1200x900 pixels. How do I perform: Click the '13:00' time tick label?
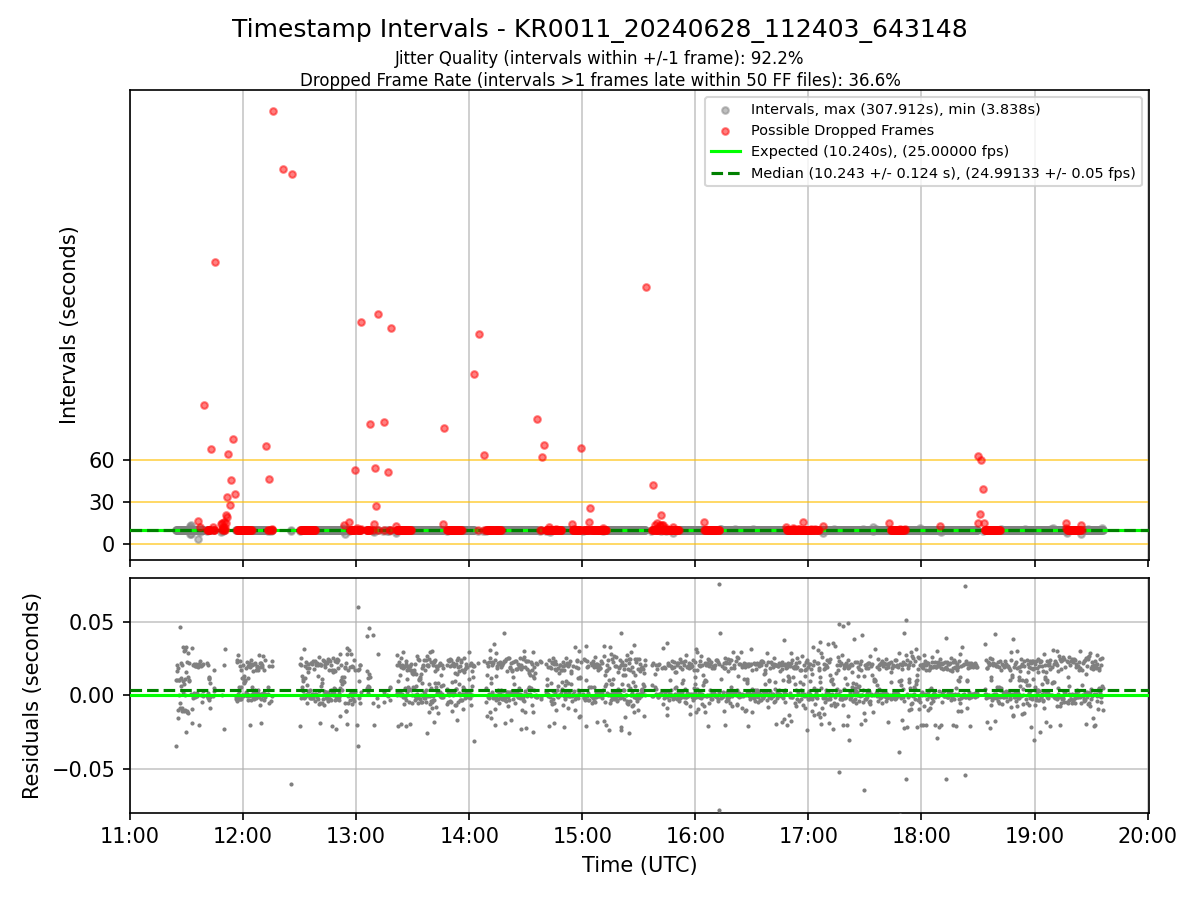(356, 833)
